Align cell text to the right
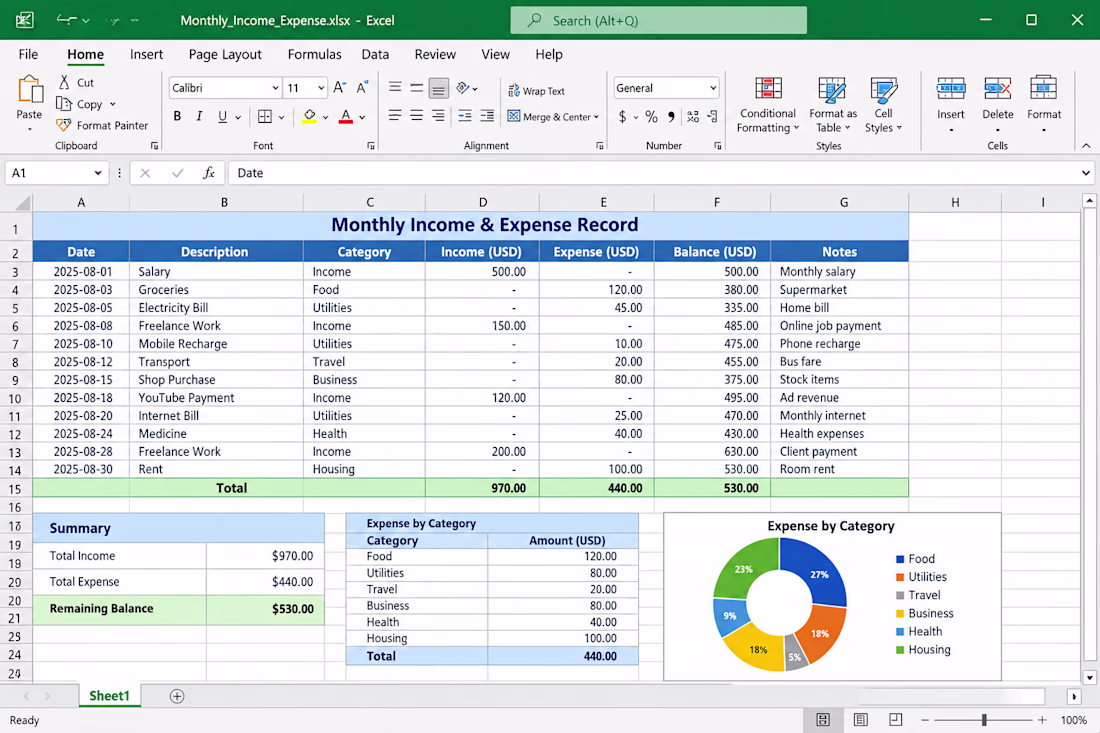Screen dimensions: 1100x733 (438, 116)
